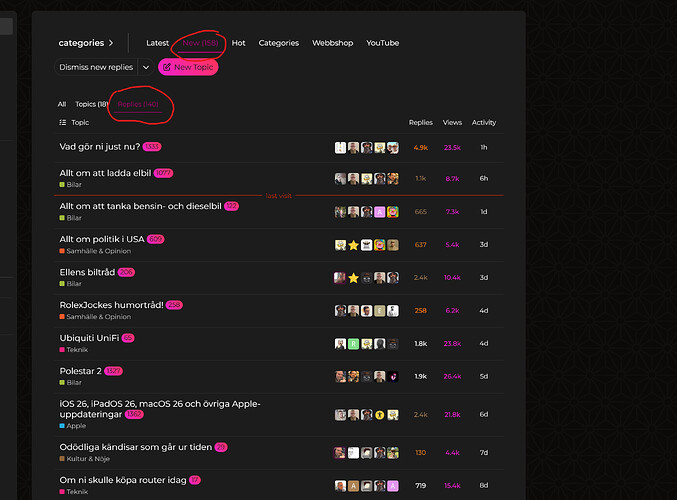Open topic Ubiquiti UniFi
The height and width of the screenshot is (500, 677).
coord(89,338)
